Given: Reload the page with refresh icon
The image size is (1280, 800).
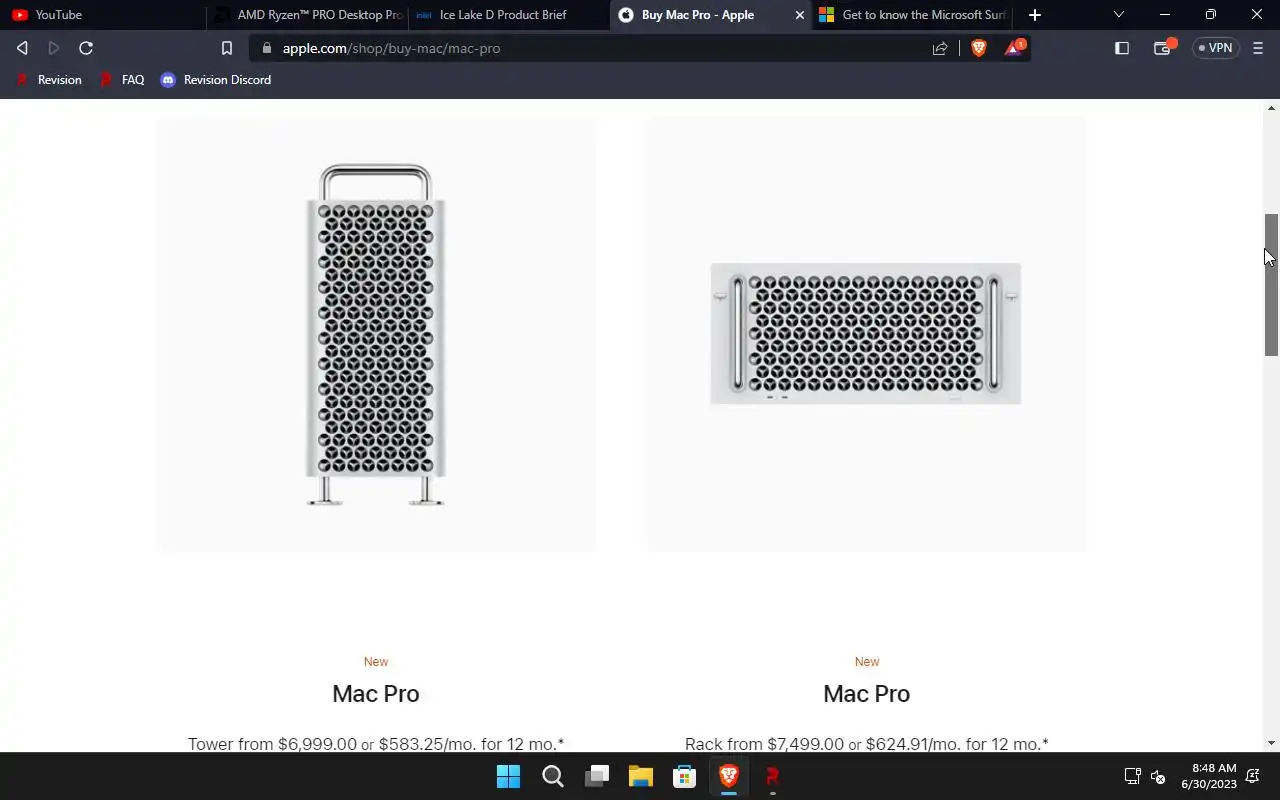Looking at the screenshot, I should coord(86,48).
